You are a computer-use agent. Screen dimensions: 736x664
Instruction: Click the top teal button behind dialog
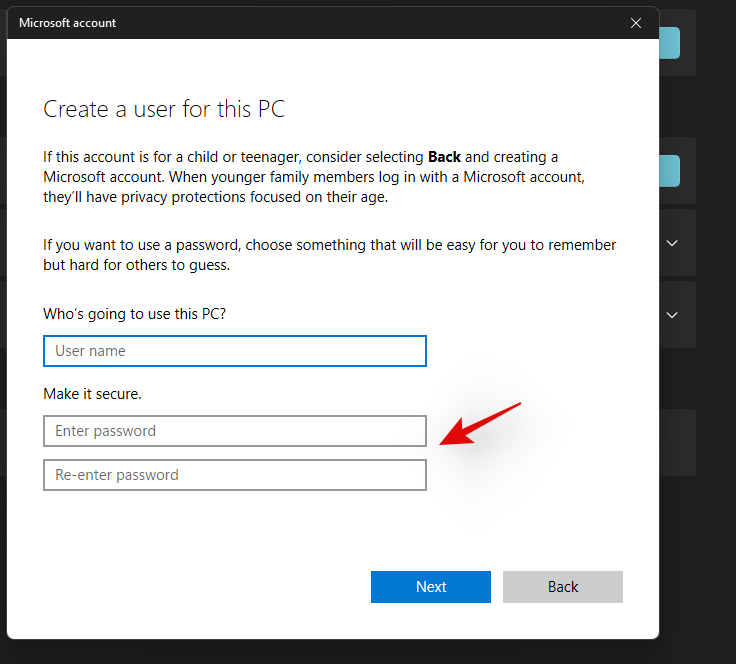coord(670,43)
